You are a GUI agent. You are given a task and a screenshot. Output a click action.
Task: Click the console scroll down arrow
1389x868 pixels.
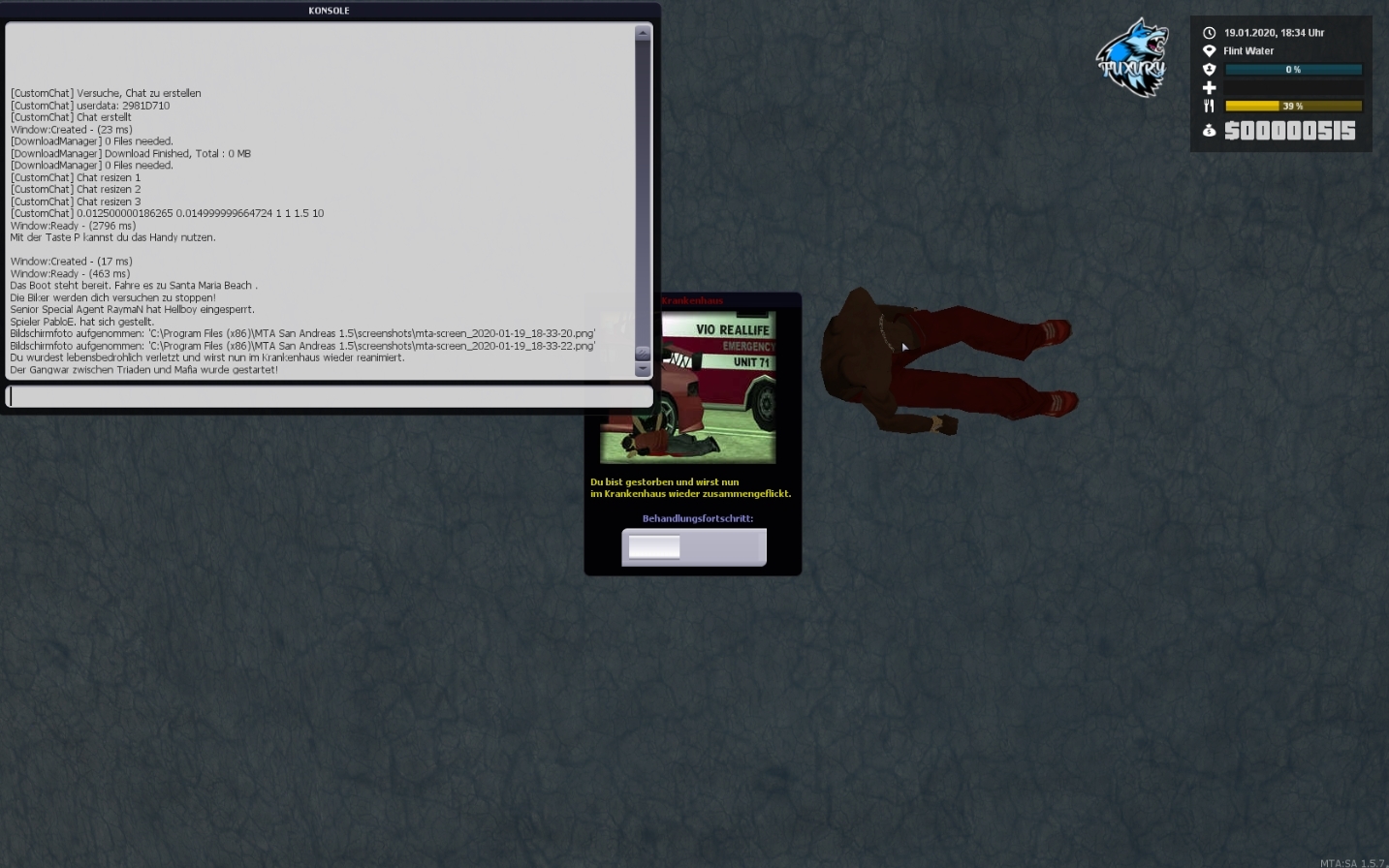tap(642, 369)
